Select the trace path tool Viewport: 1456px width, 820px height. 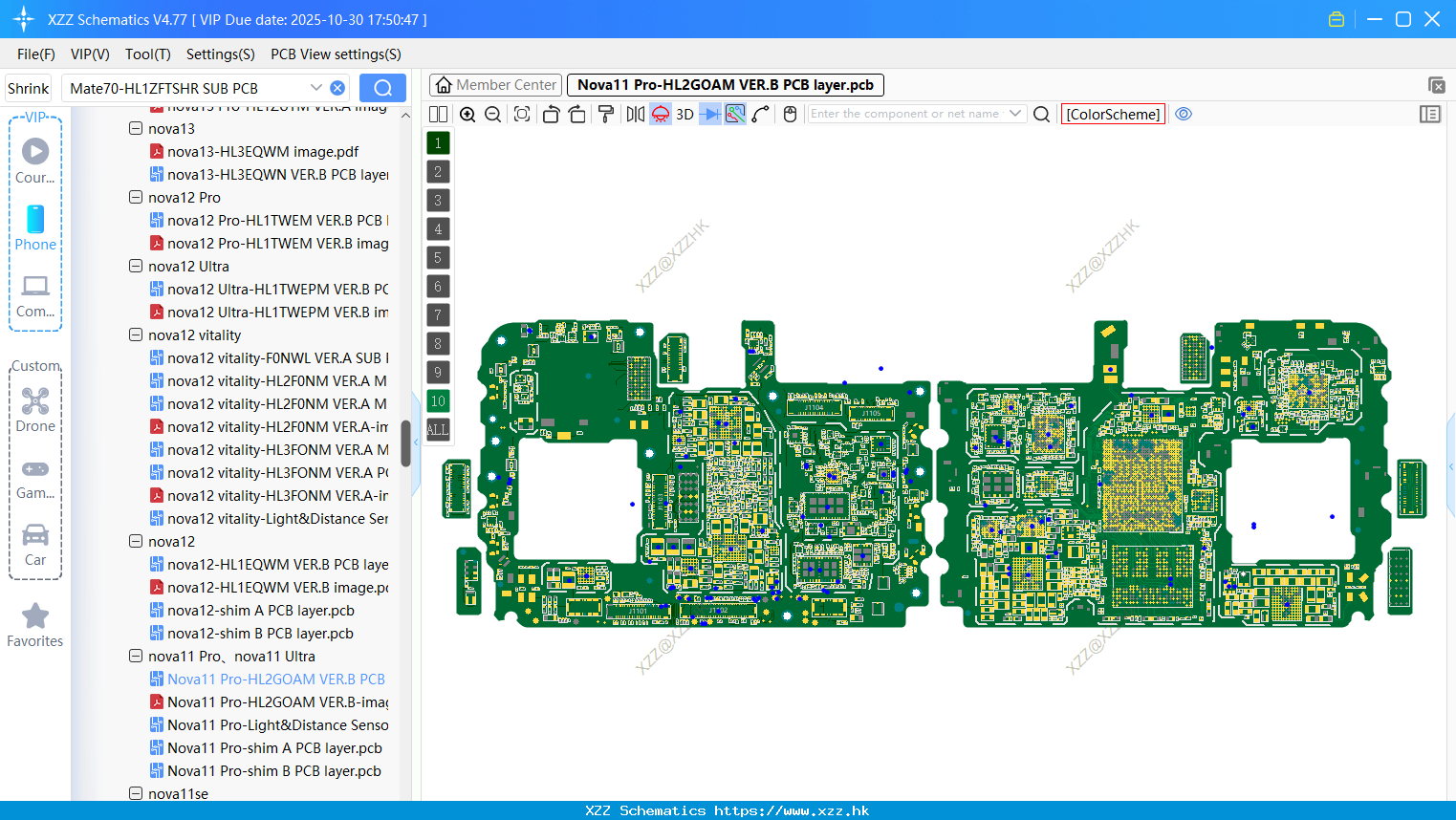click(x=761, y=114)
